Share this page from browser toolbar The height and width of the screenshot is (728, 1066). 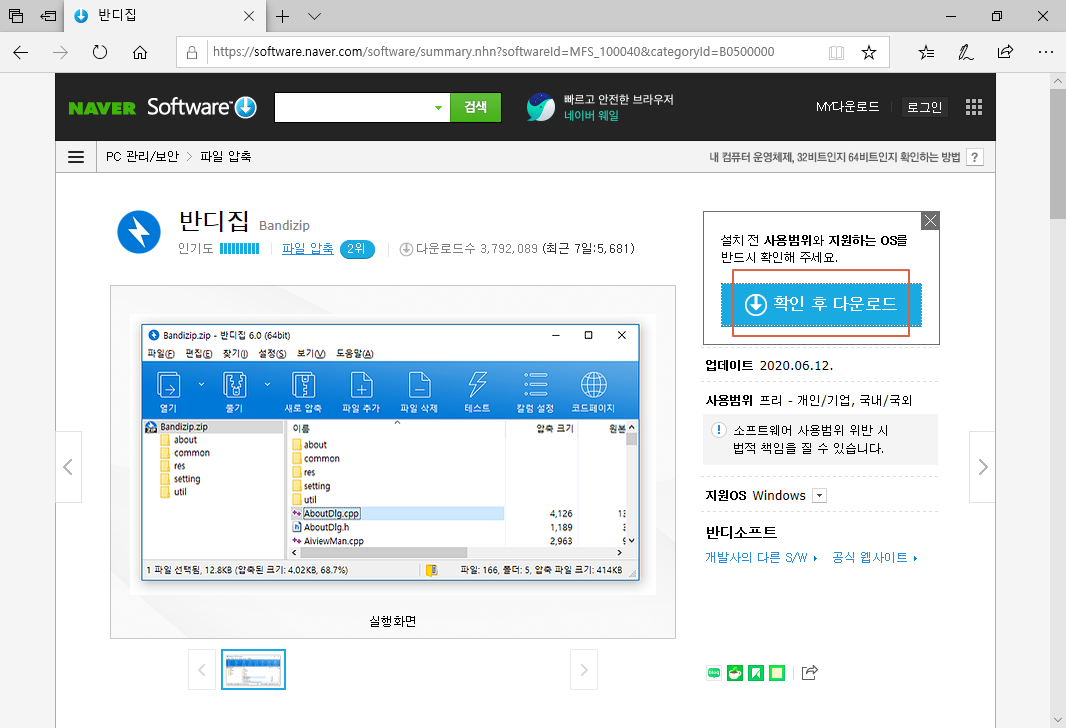[1005, 52]
